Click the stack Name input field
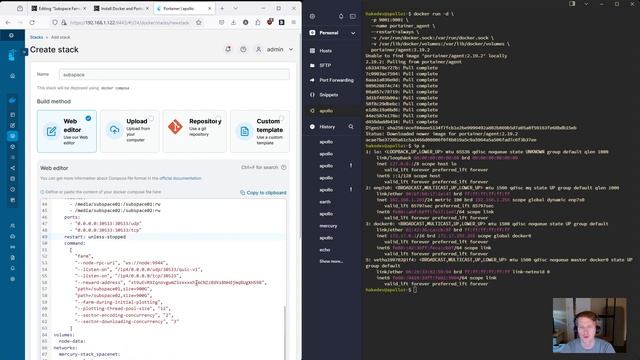The height and width of the screenshot is (360, 640). click(x=174, y=75)
